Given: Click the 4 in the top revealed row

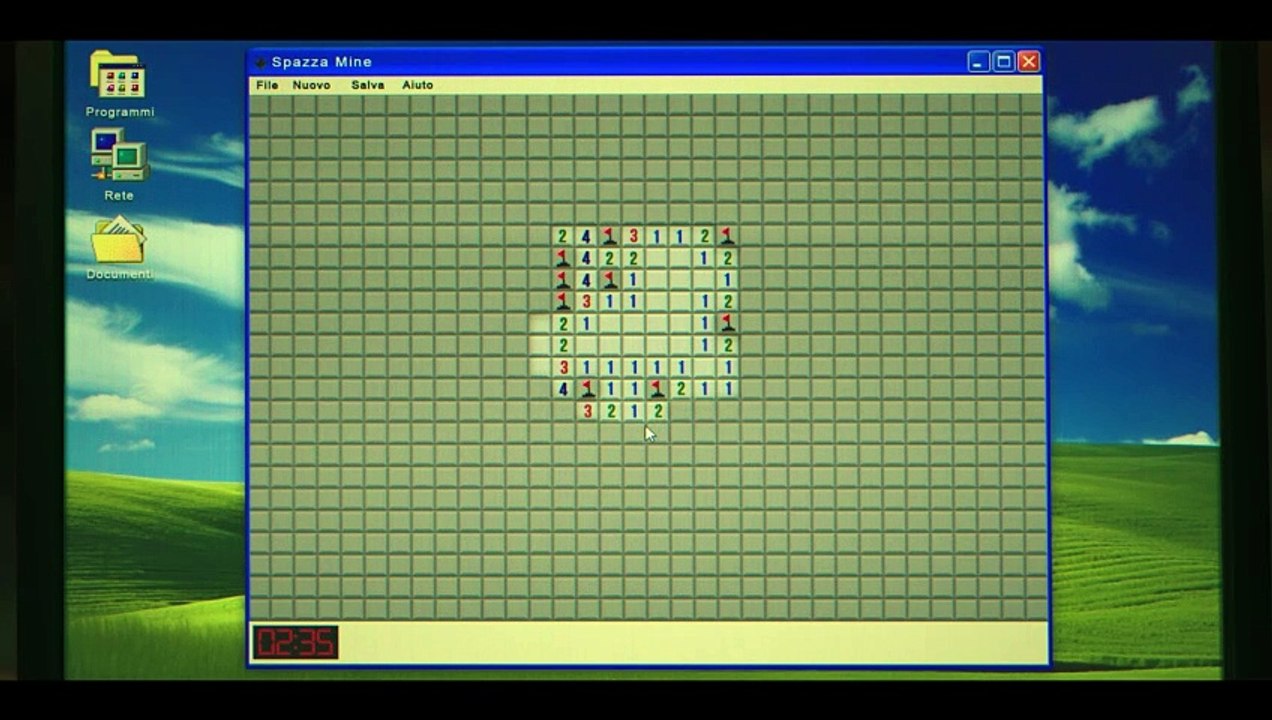Looking at the screenshot, I should (586, 236).
